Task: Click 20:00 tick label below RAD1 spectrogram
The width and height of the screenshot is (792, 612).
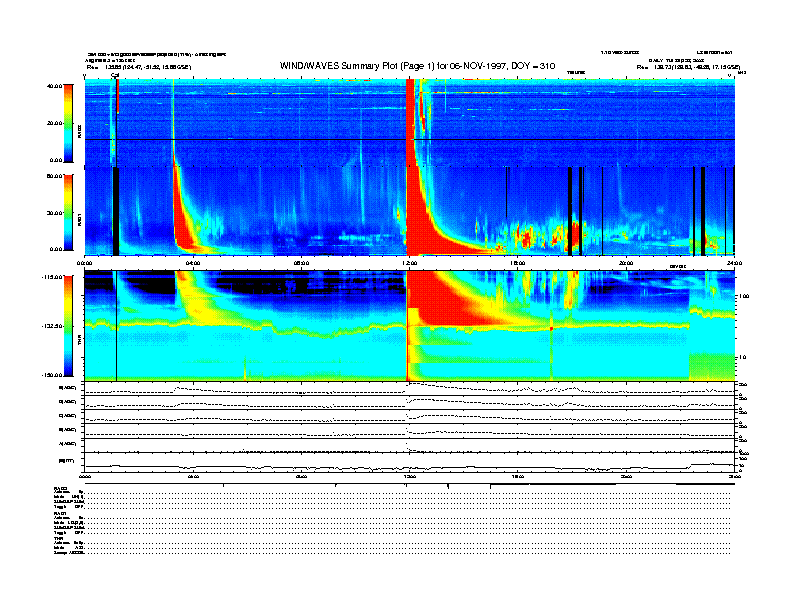Action: pyautogui.click(x=626, y=263)
